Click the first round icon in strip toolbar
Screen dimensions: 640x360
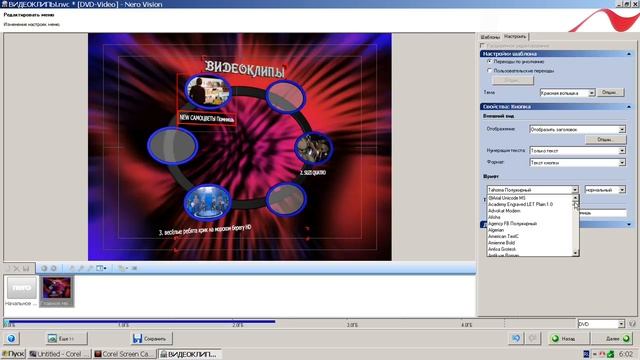coord(44,268)
